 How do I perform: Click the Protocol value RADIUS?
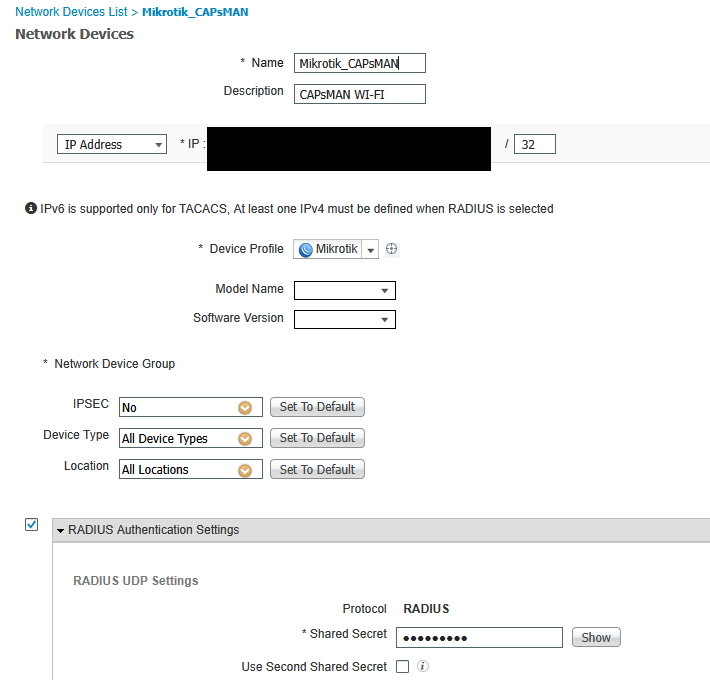[x=426, y=608]
